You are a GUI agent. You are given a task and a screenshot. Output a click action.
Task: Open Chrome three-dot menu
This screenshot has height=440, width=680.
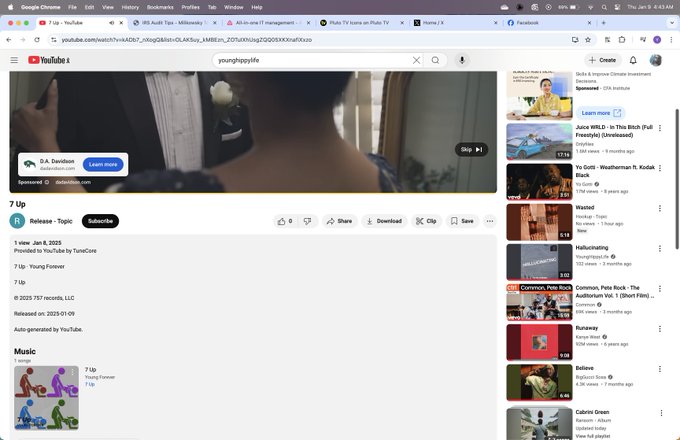671,40
